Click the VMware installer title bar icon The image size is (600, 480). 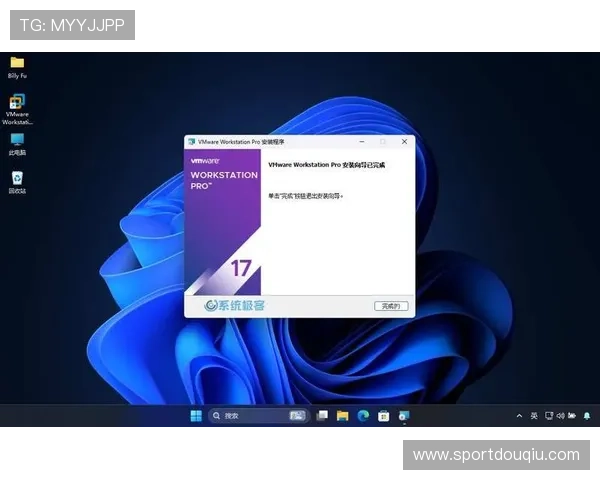click(192, 142)
